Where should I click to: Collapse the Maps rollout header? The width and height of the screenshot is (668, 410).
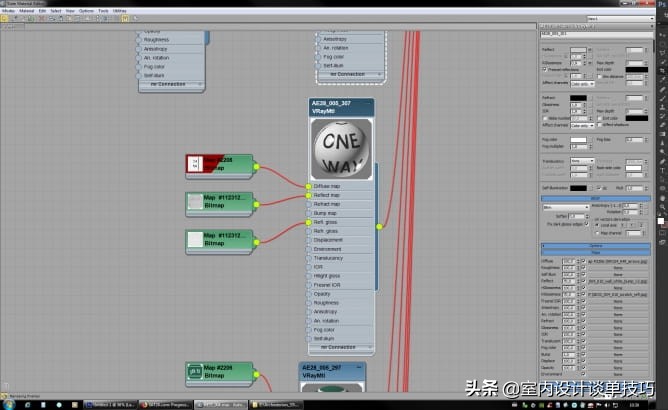[x=596, y=252]
